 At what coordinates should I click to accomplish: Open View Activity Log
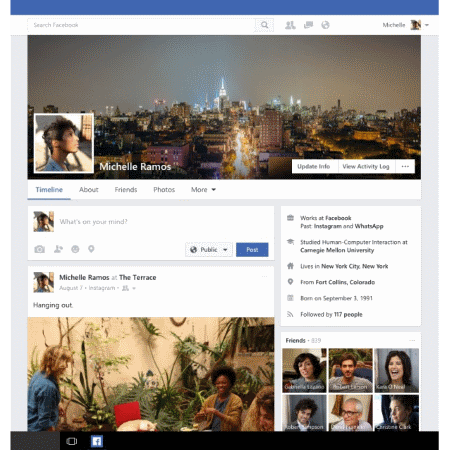[366, 166]
